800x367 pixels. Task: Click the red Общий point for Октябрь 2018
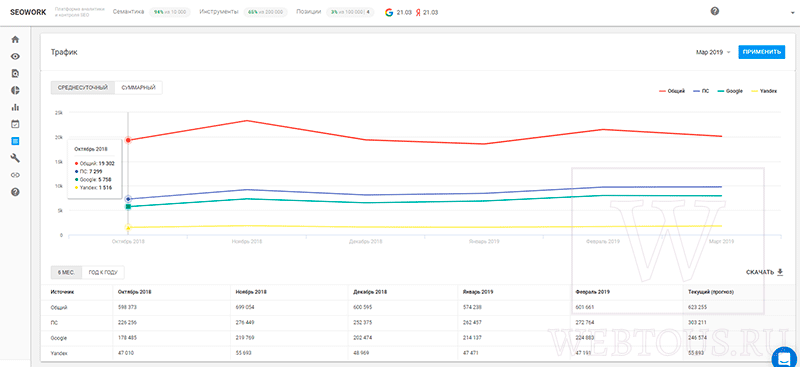[128, 140]
